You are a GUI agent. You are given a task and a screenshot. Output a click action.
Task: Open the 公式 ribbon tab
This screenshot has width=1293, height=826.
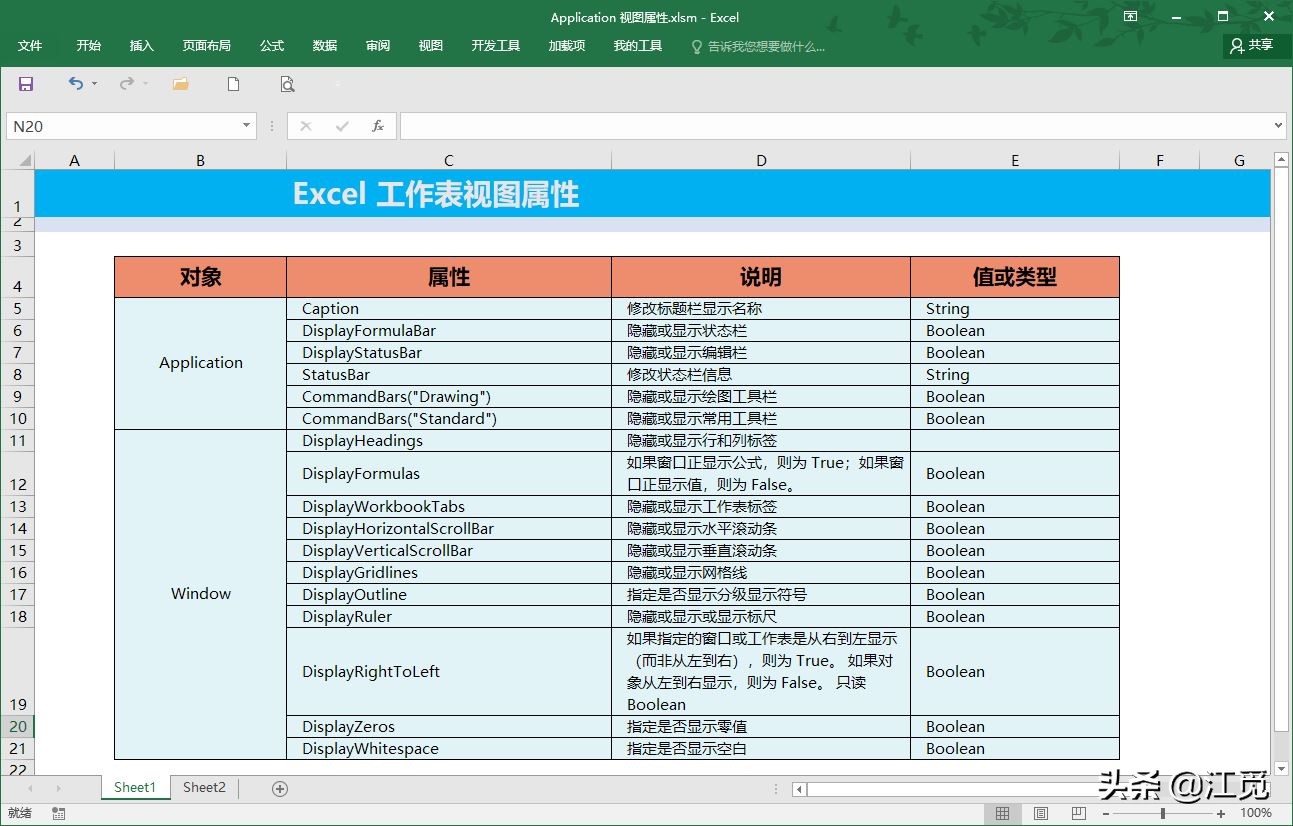click(272, 46)
